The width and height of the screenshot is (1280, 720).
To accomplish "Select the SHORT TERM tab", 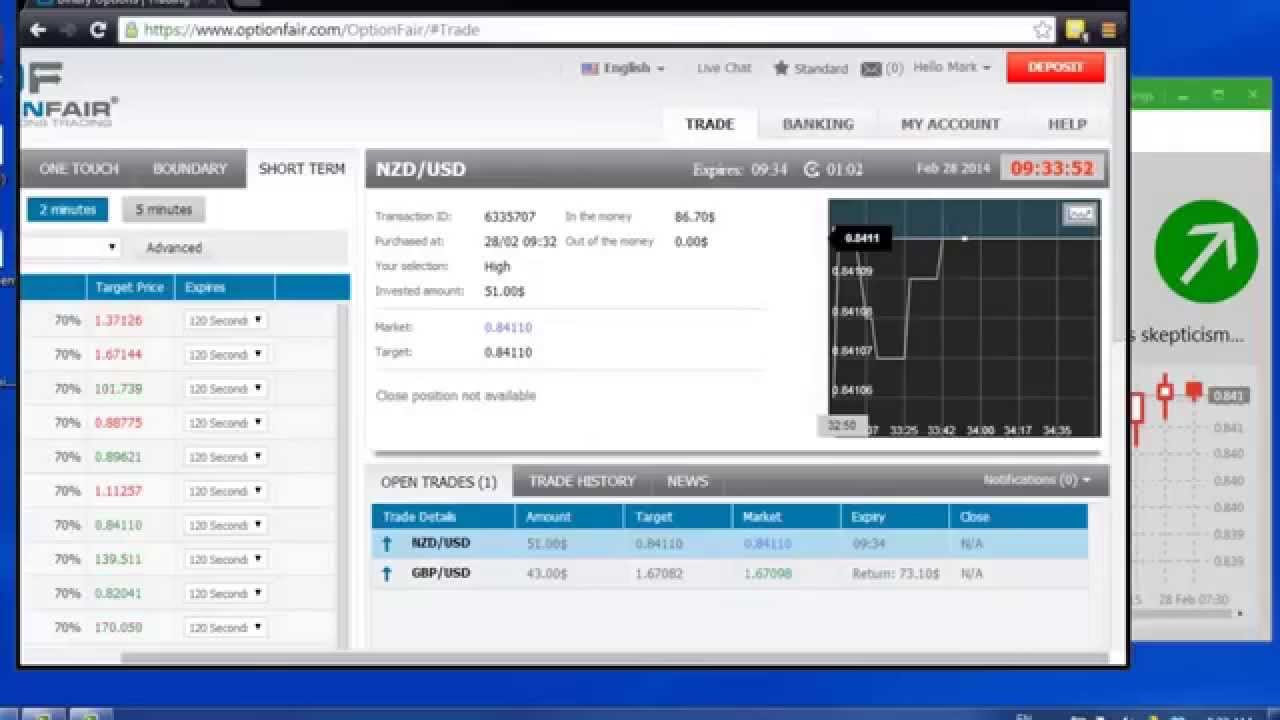I will point(301,169).
